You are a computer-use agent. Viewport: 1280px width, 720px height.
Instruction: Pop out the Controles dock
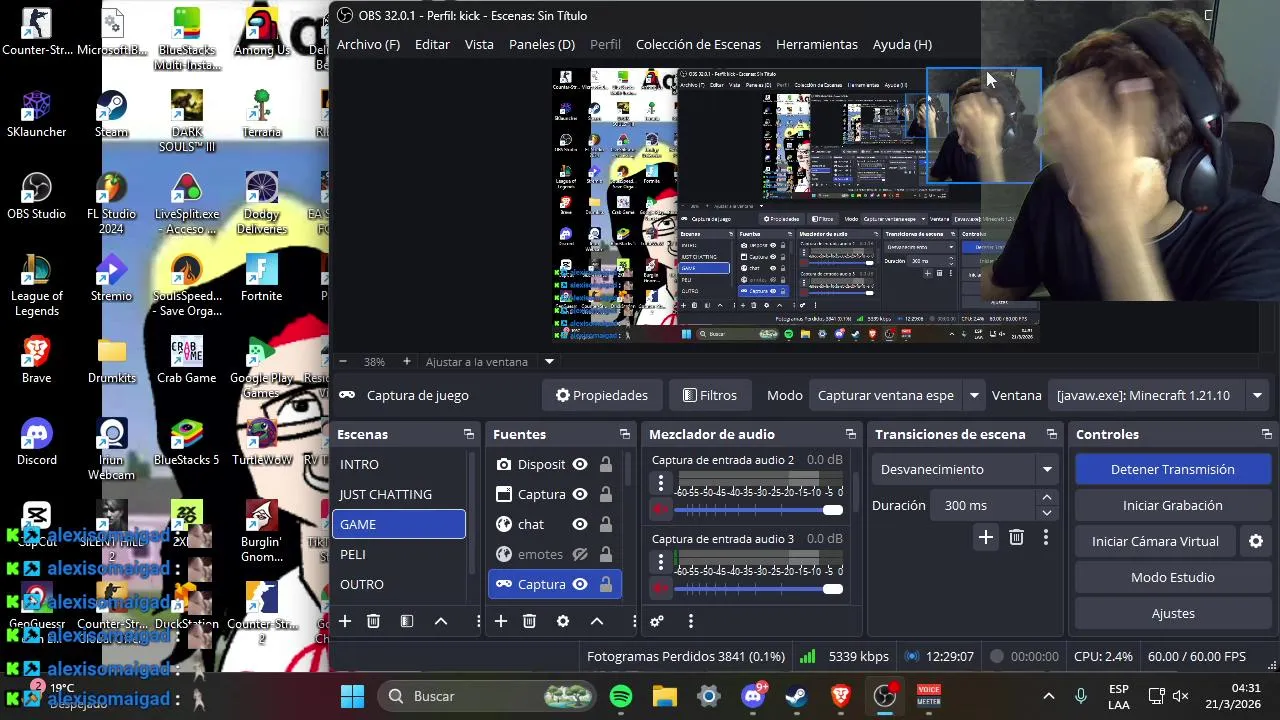coord(1267,434)
